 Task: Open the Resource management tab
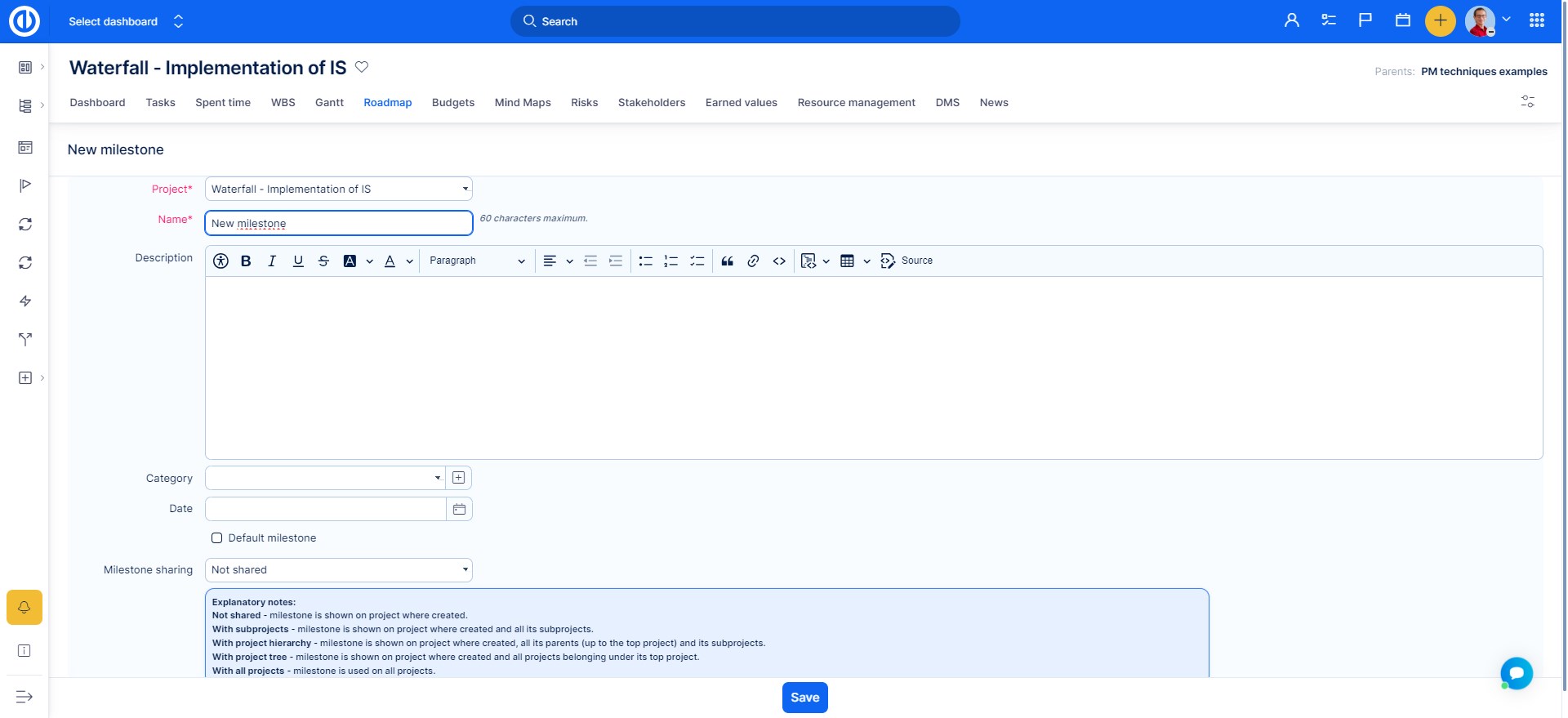tap(856, 103)
